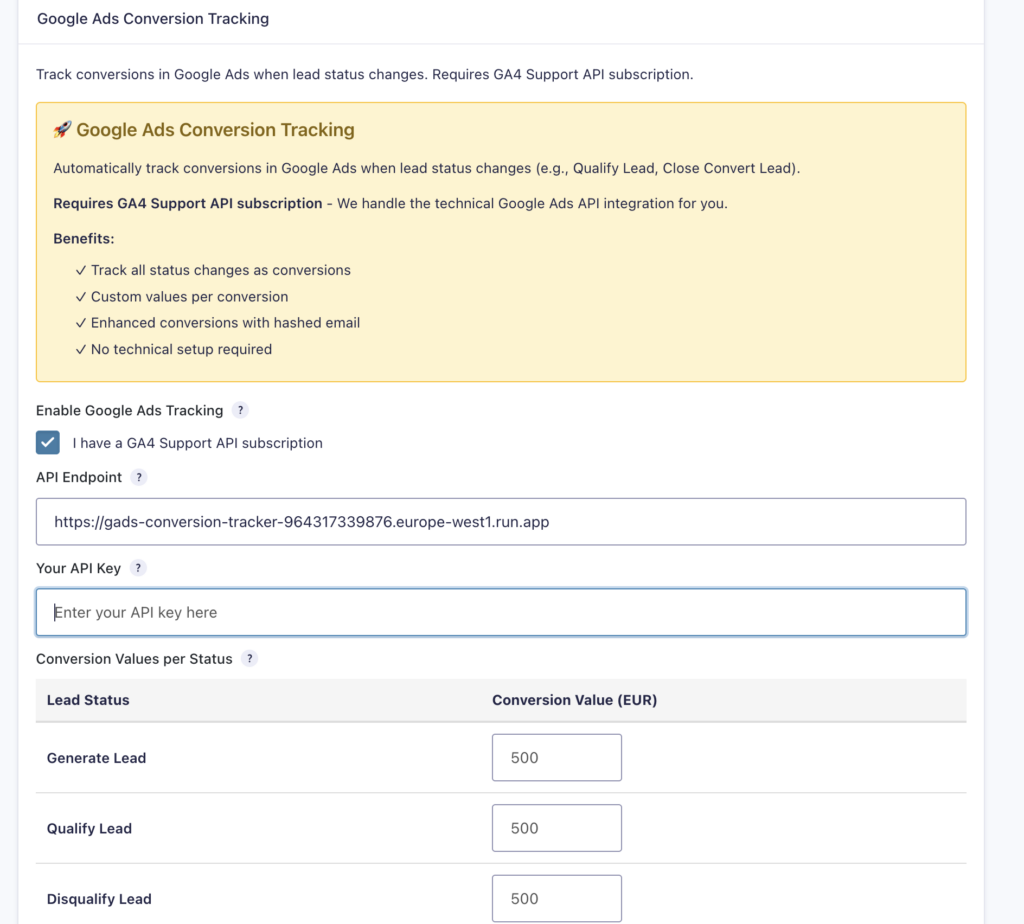Edit the Generate Lead value of 500
The height and width of the screenshot is (924, 1024).
[x=556, y=757]
